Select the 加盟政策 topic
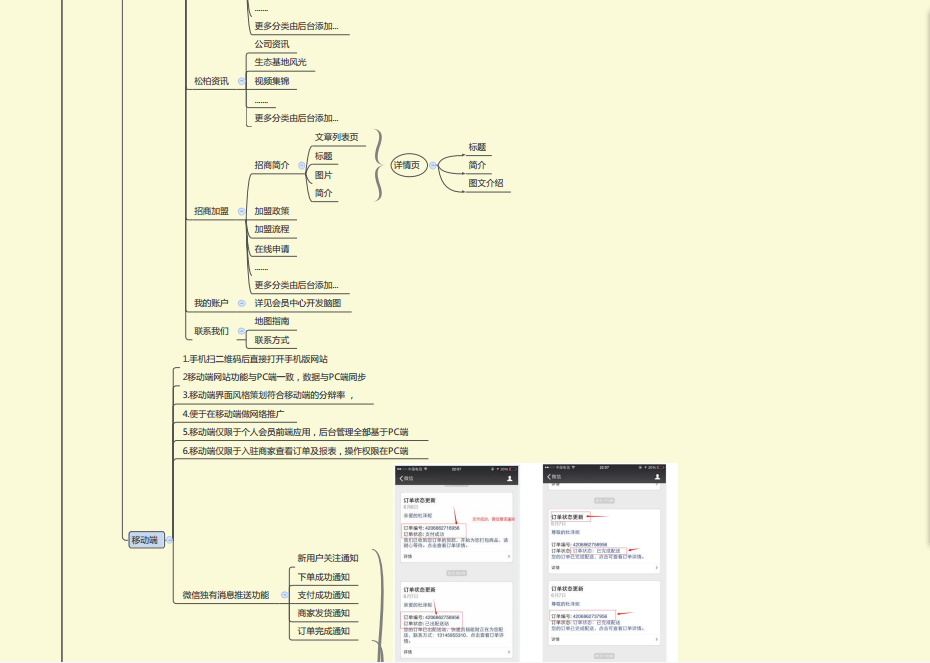This screenshot has width=930, height=663. [271, 211]
